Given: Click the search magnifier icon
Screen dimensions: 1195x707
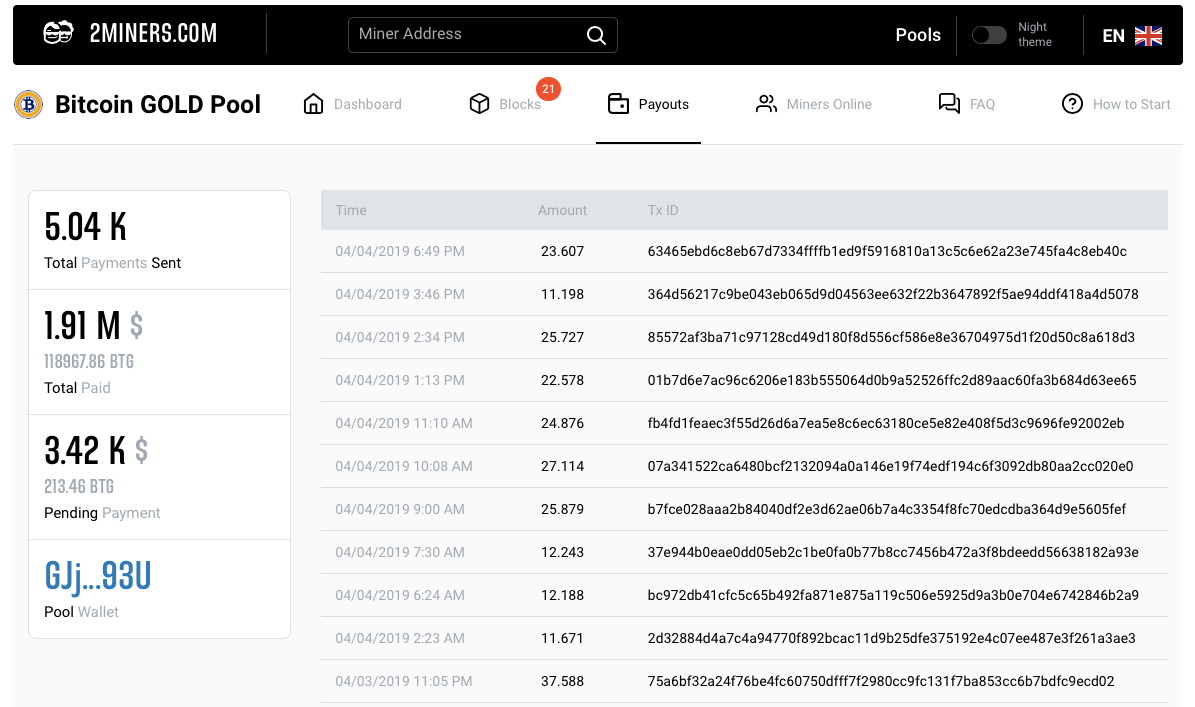Looking at the screenshot, I should pos(596,35).
